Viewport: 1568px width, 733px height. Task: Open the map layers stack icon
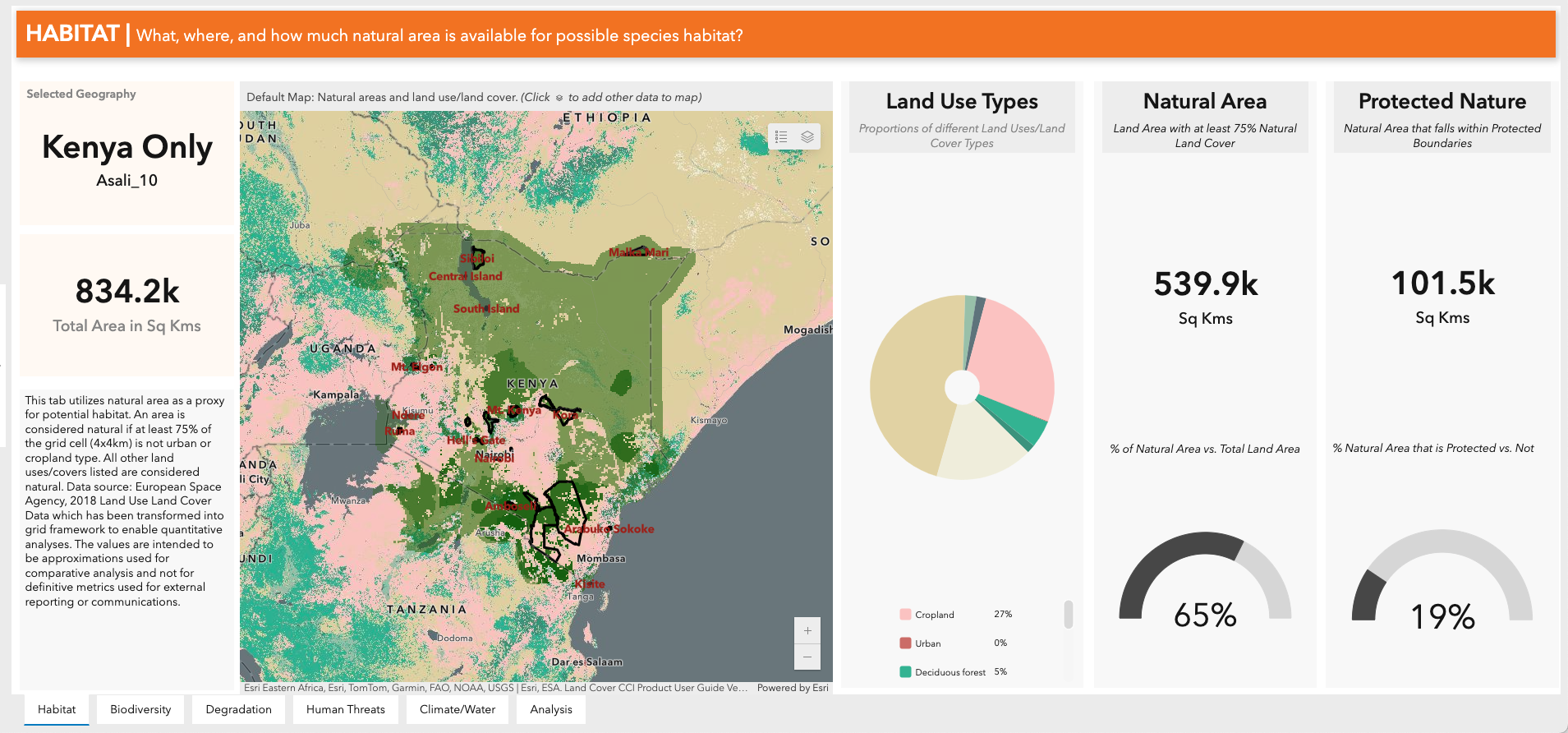coord(807,137)
